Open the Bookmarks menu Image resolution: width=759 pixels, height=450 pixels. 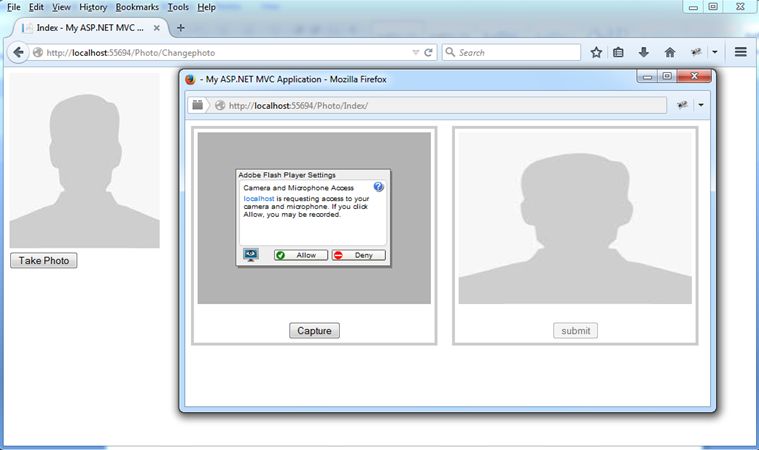click(137, 7)
